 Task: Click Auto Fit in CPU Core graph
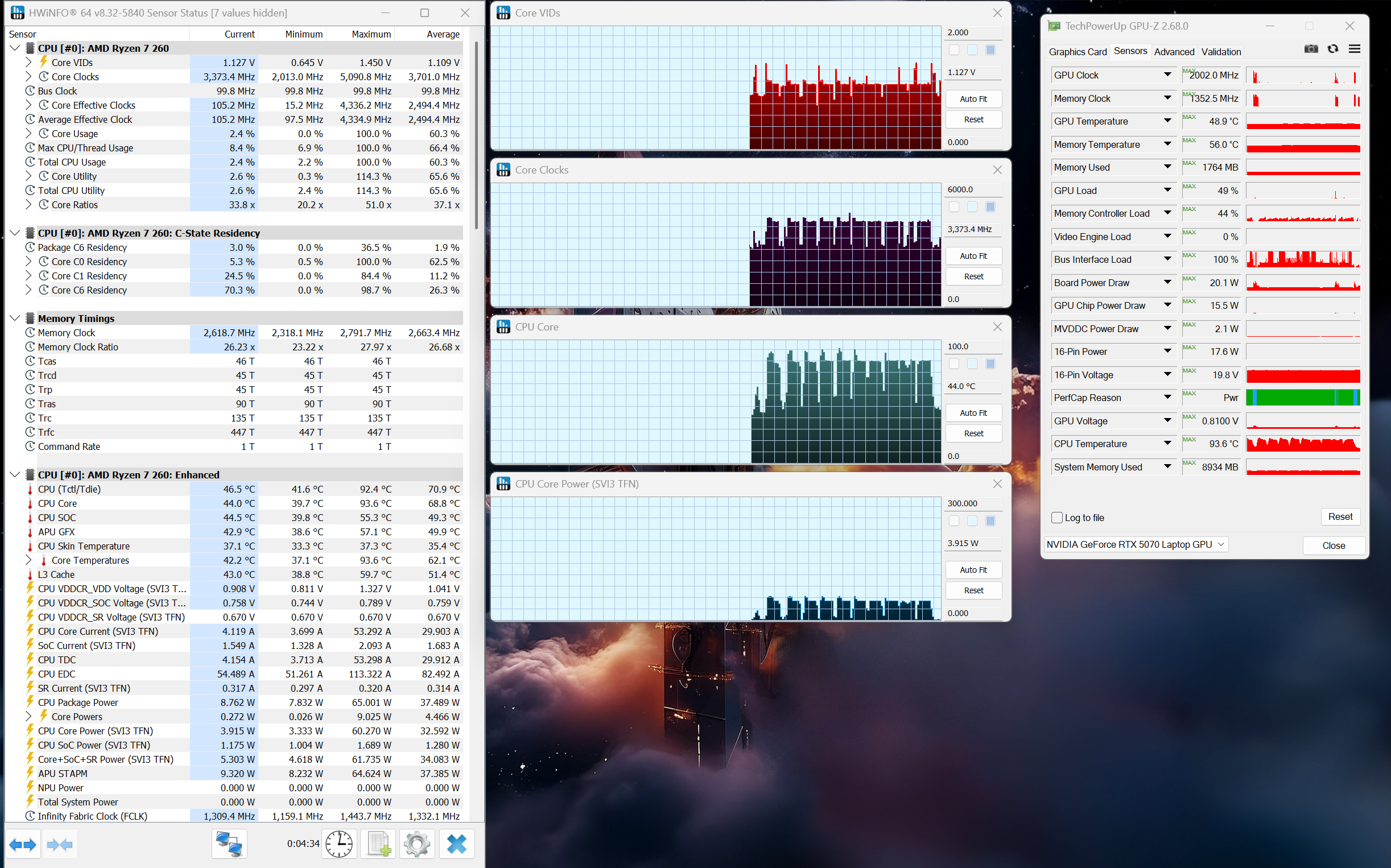click(973, 413)
